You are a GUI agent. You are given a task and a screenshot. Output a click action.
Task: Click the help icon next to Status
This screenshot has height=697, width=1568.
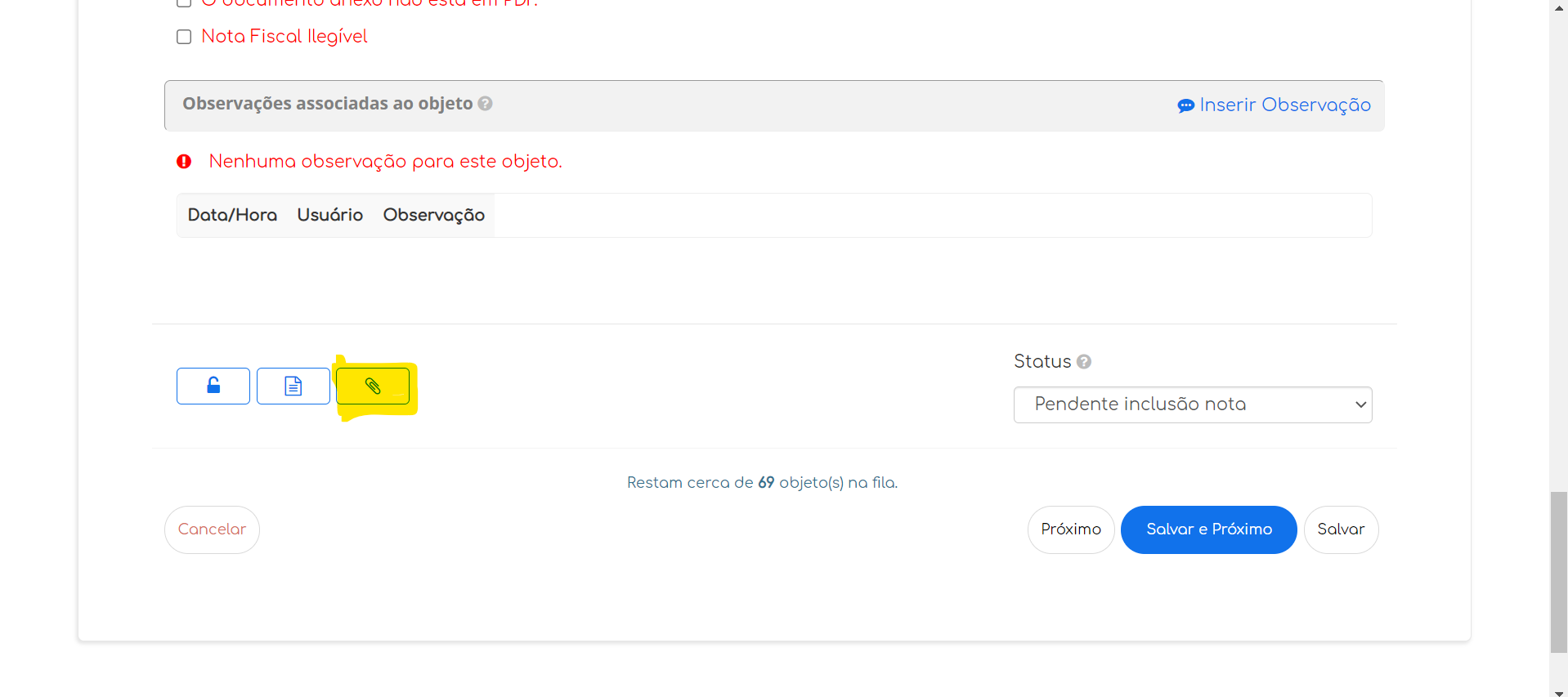click(x=1084, y=361)
